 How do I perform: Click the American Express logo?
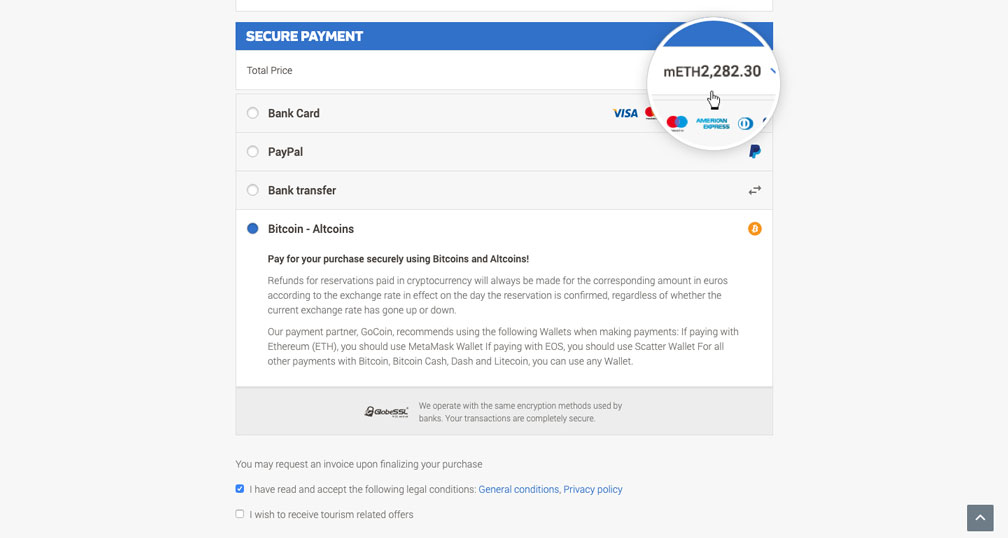[712, 123]
